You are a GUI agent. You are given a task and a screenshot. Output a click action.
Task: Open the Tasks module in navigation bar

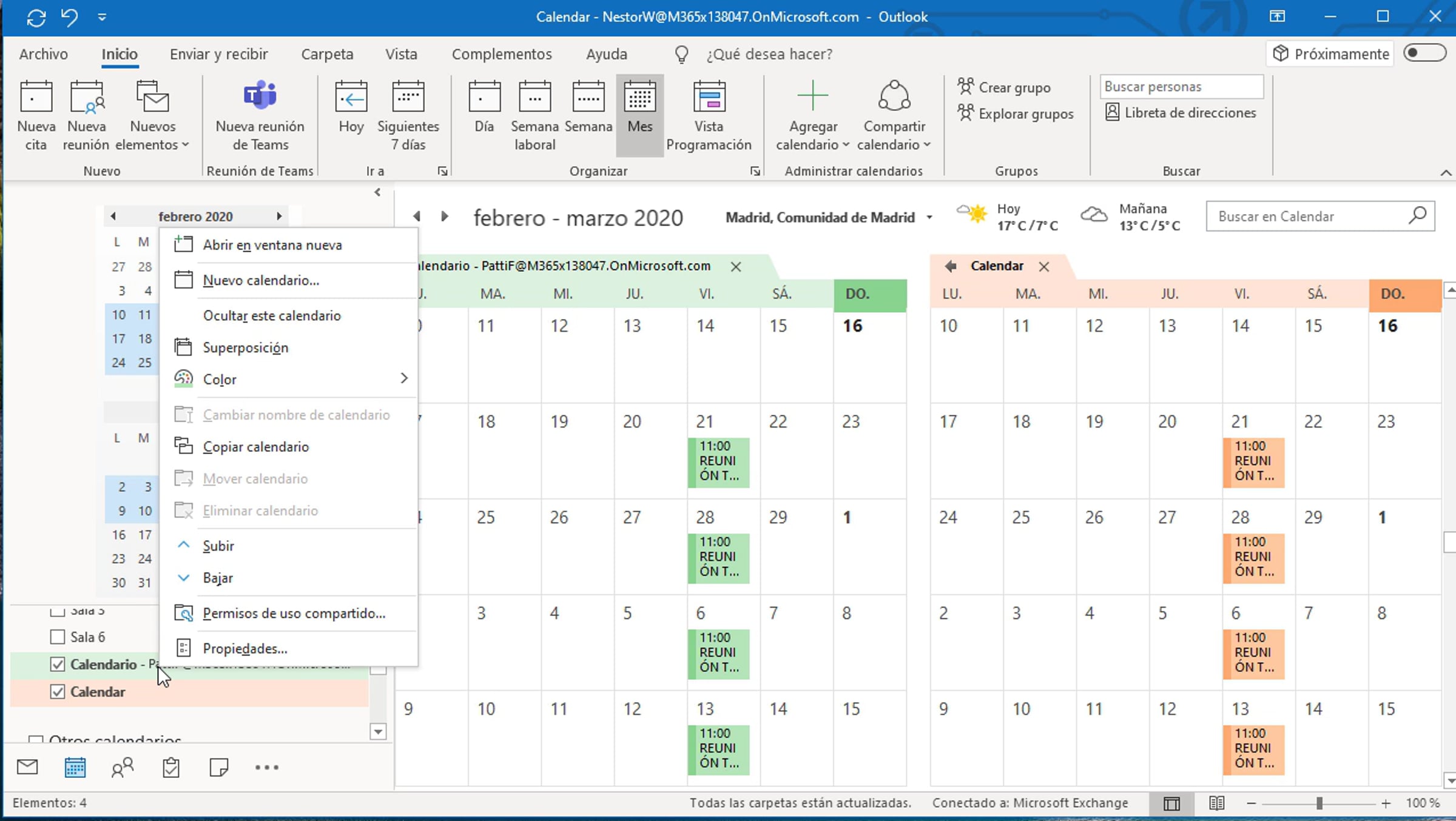pos(171,767)
